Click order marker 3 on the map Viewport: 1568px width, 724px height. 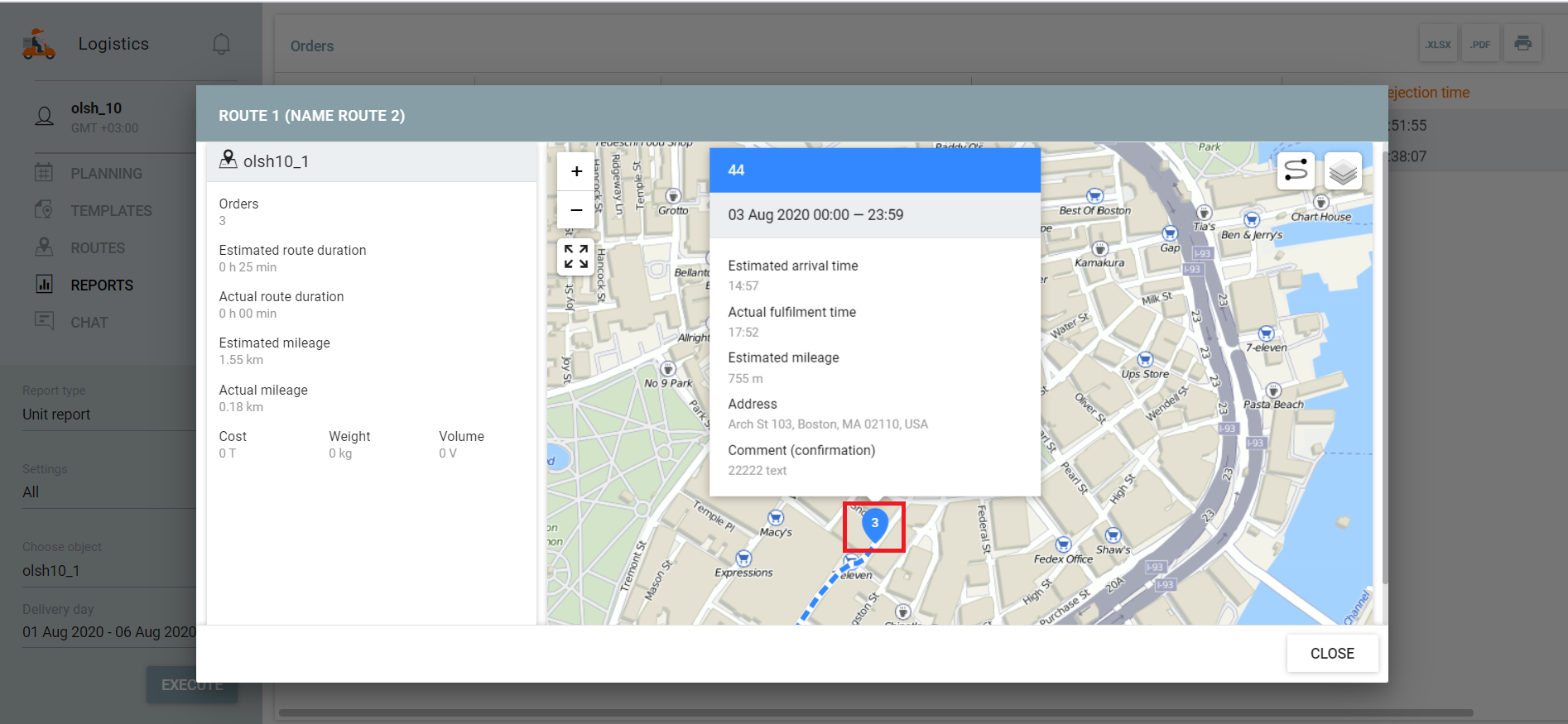(x=874, y=525)
